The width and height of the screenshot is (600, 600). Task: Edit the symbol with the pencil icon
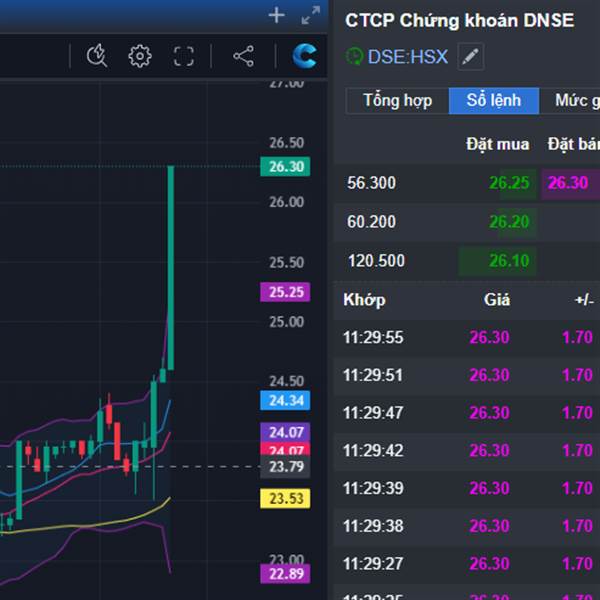471,57
